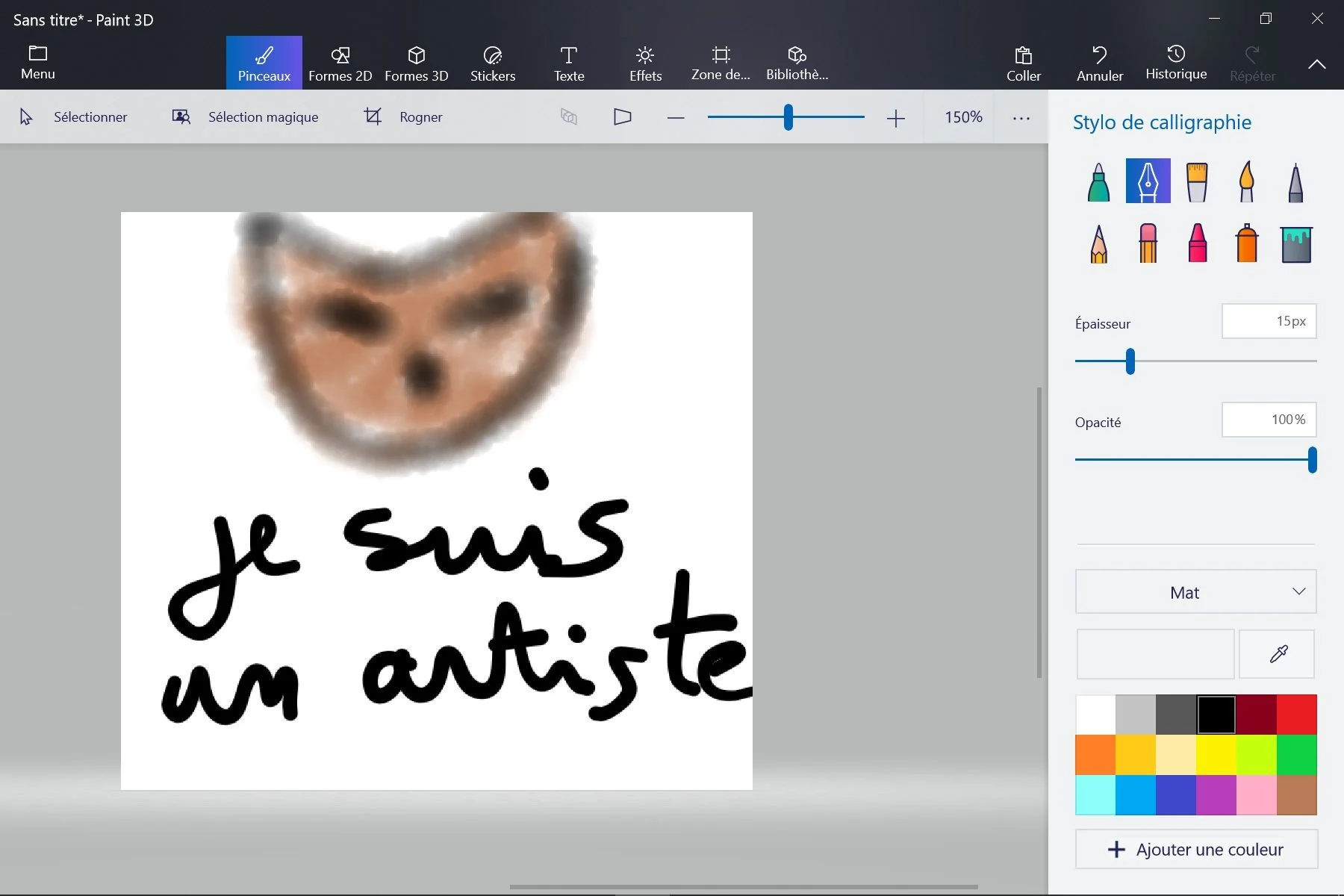1344x896 pixels.
Task: Collapse the ribbon with chevron arrow
Action: (1316, 64)
